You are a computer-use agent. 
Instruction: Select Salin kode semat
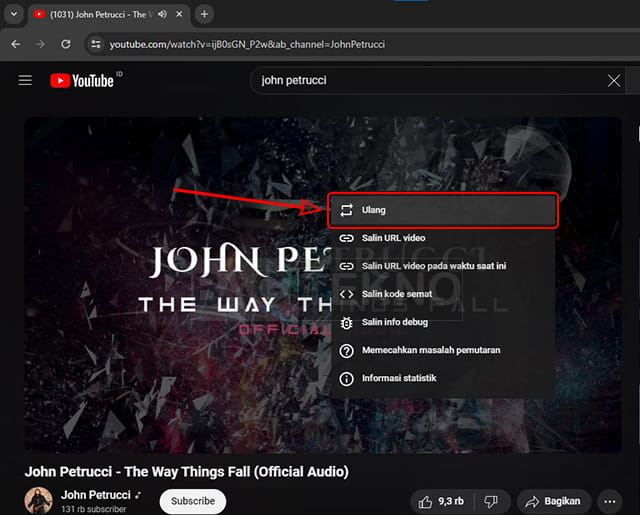coord(443,294)
